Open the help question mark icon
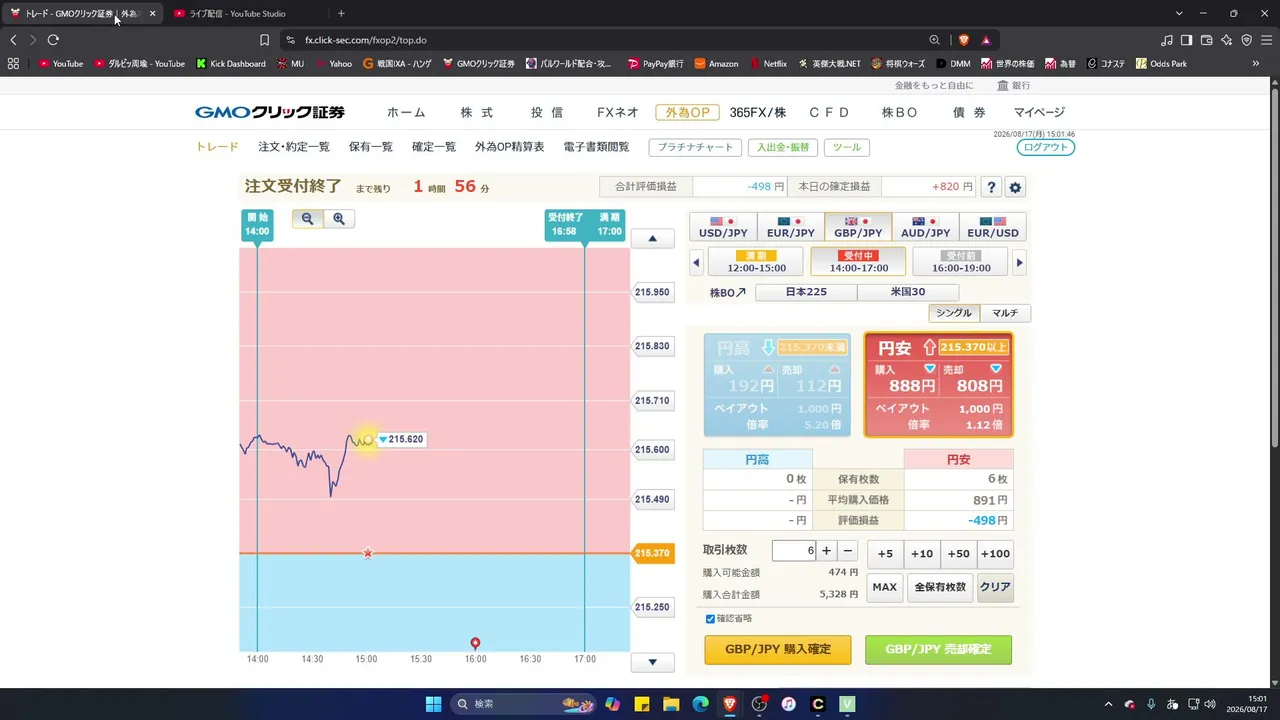The width and height of the screenshot is (1280, 720). [x=991, y=187]
